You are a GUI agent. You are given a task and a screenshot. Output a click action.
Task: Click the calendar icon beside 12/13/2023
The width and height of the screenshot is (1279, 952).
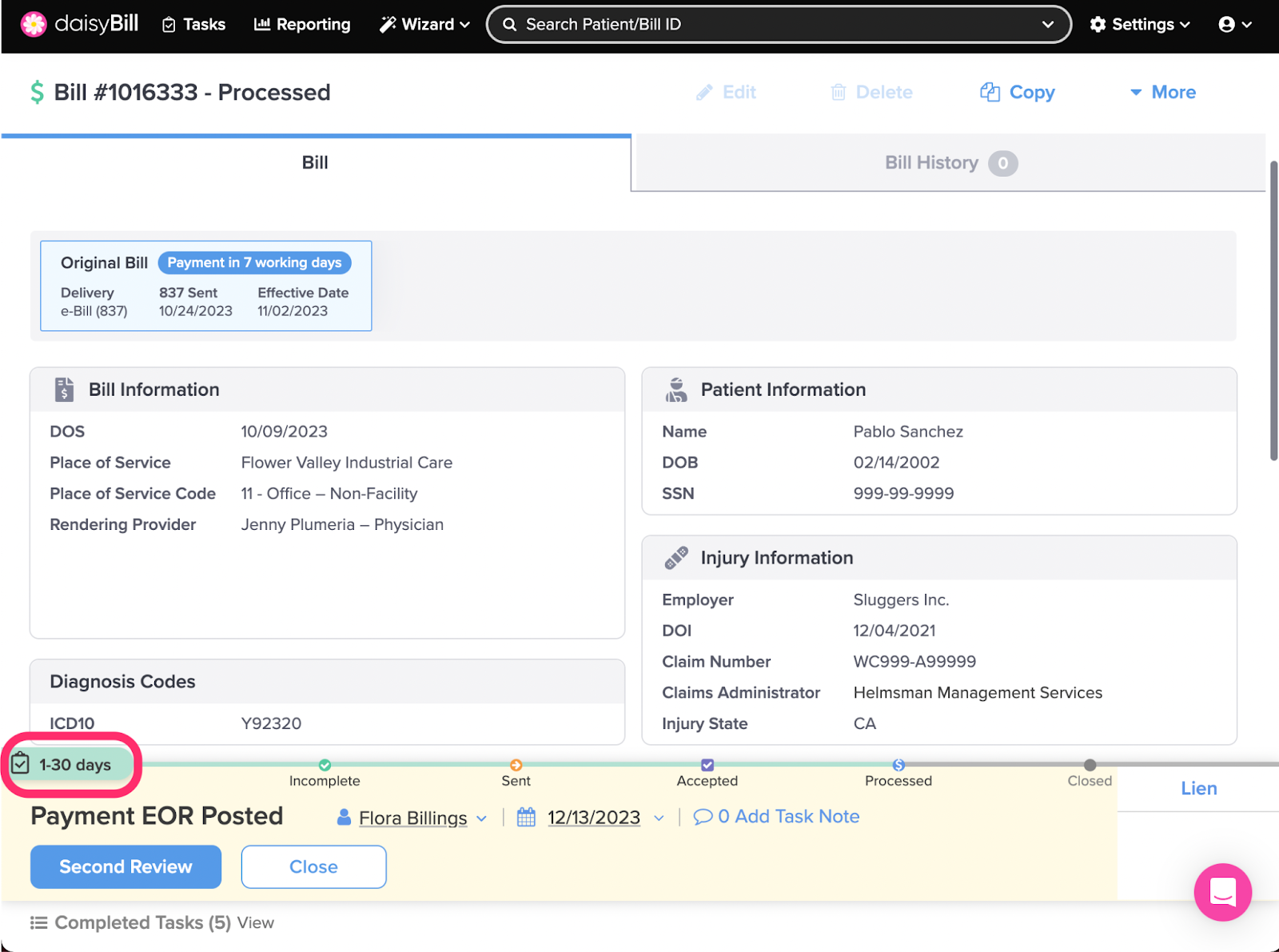[526, 817]
